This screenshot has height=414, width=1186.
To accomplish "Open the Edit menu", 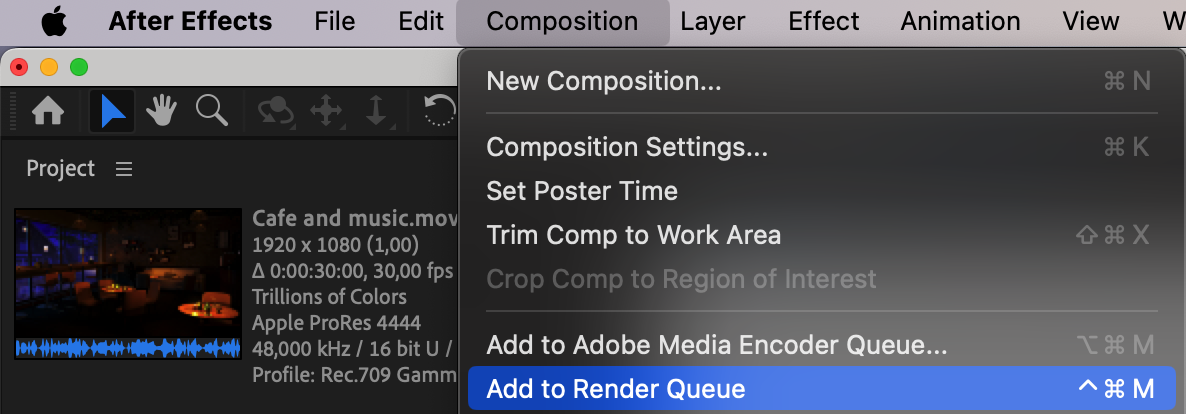I will [421, 21].
